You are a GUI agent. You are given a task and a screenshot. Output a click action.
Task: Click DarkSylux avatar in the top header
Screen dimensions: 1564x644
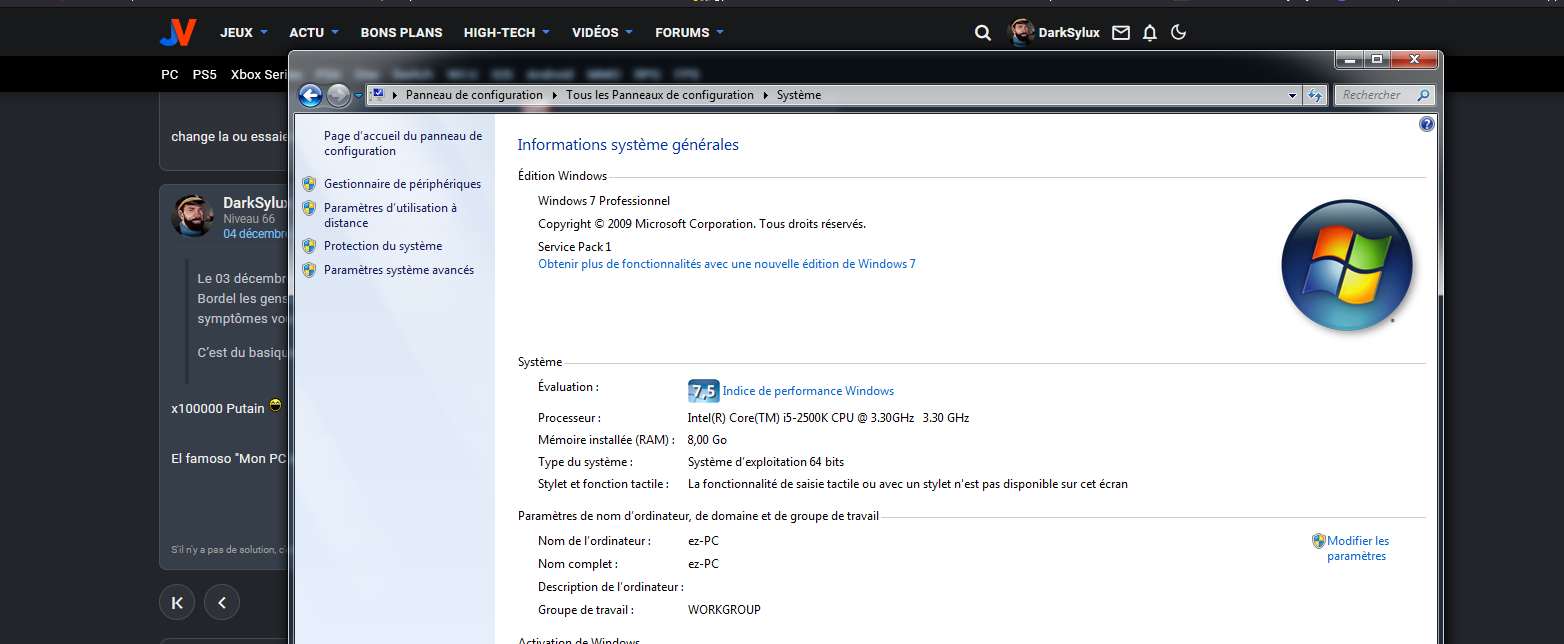click(x=1021, y=32)
